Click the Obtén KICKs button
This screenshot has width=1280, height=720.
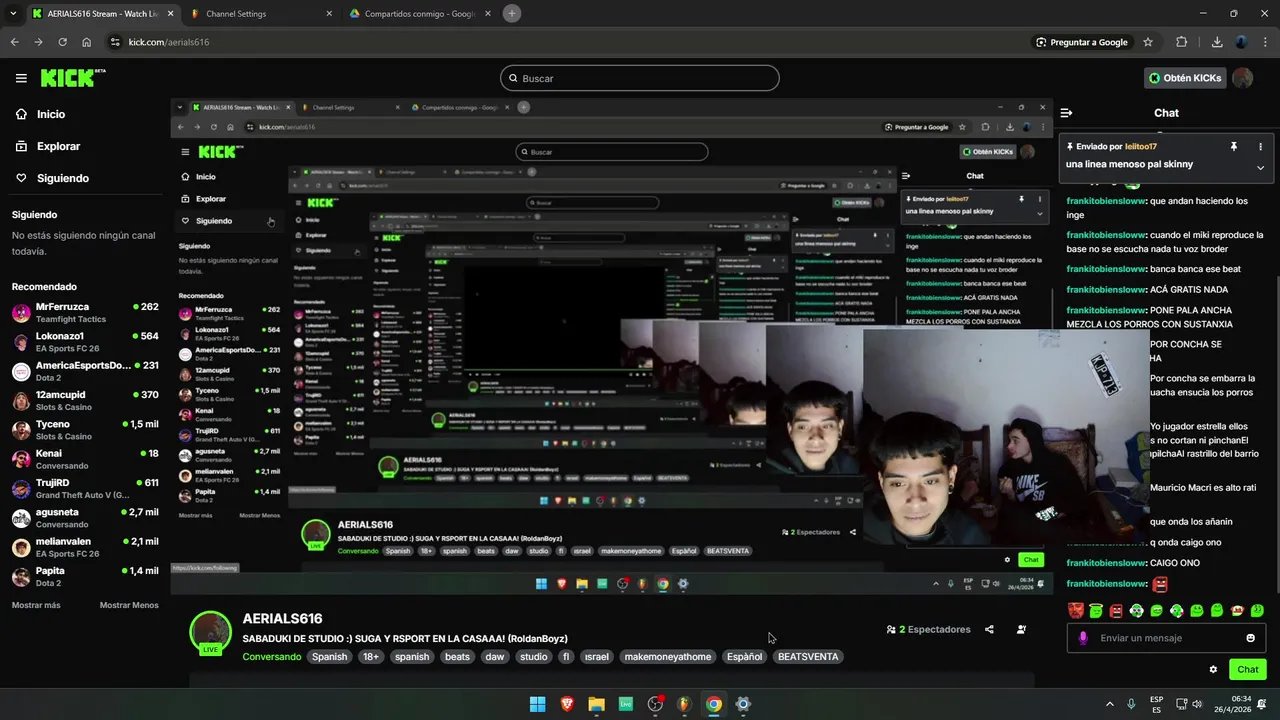pyautogui.click(x=1185, y=78)
